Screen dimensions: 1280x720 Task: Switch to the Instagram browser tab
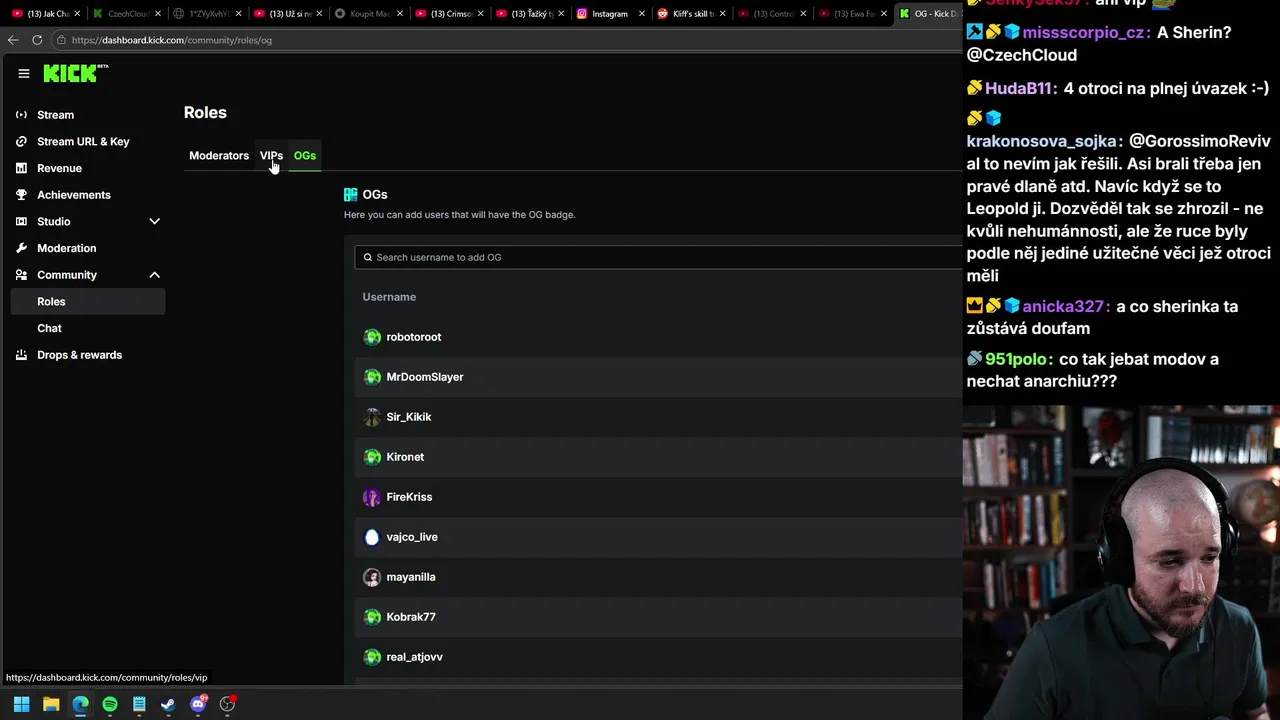click(x=609, y=14)
